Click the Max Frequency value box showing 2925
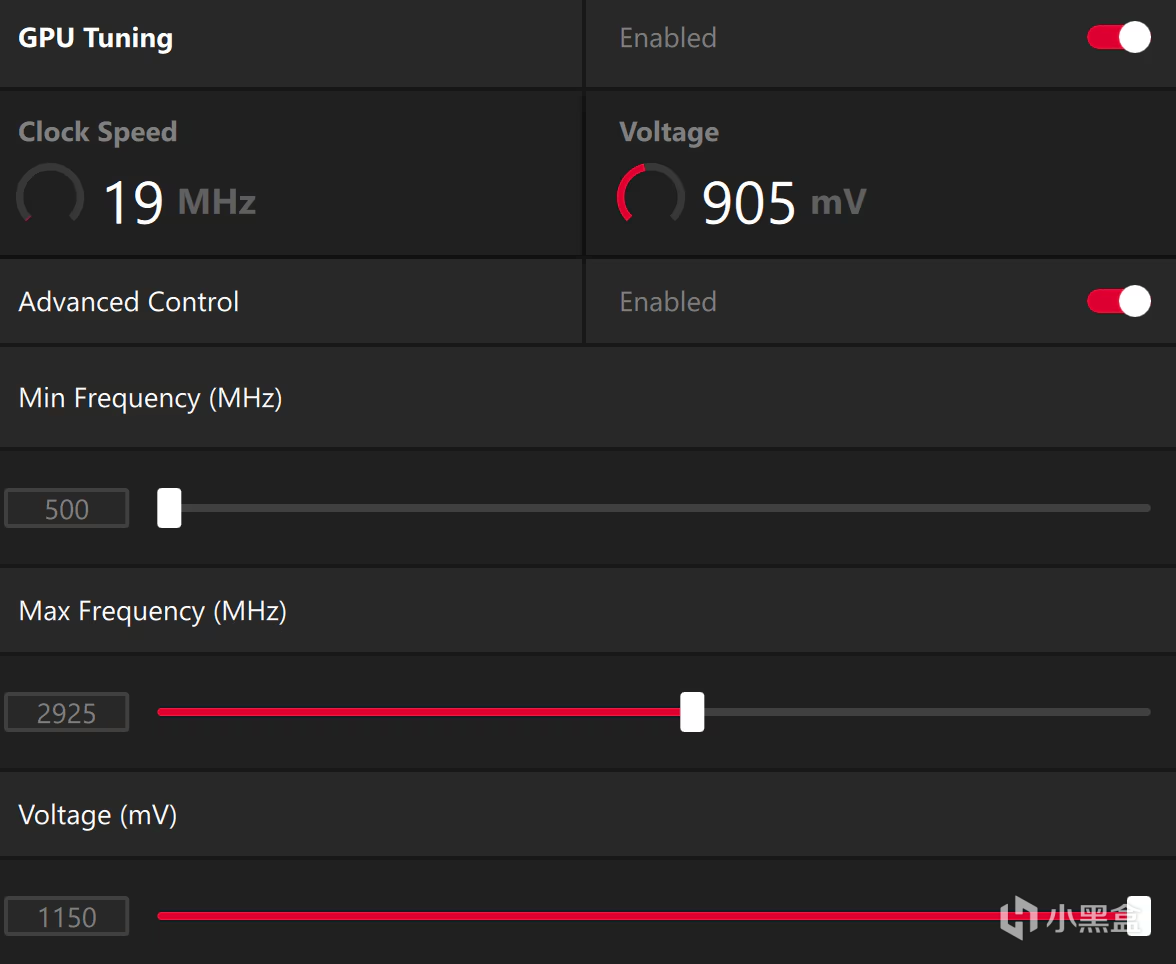This screenshot has height=964, width=1176. pos(67,713)
